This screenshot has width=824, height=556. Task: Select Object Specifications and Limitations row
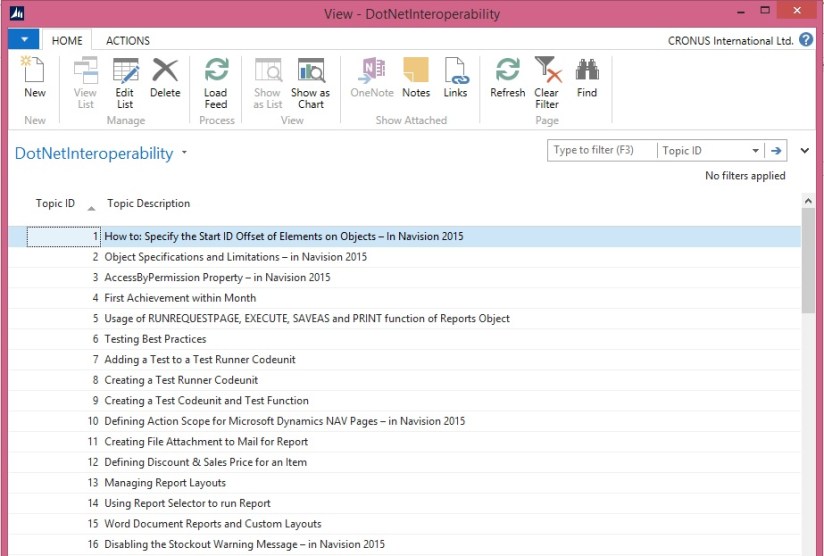pyautogui.click(x=405, y=257)
